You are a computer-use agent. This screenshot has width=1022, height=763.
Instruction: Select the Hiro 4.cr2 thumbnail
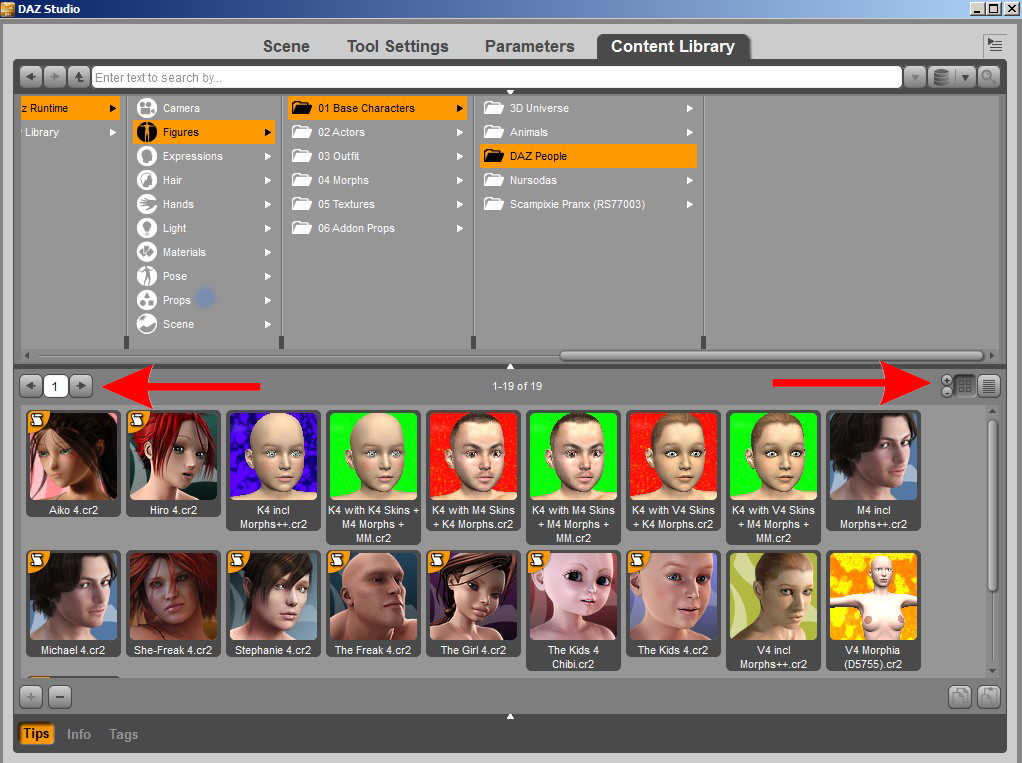tap(173, 464)
